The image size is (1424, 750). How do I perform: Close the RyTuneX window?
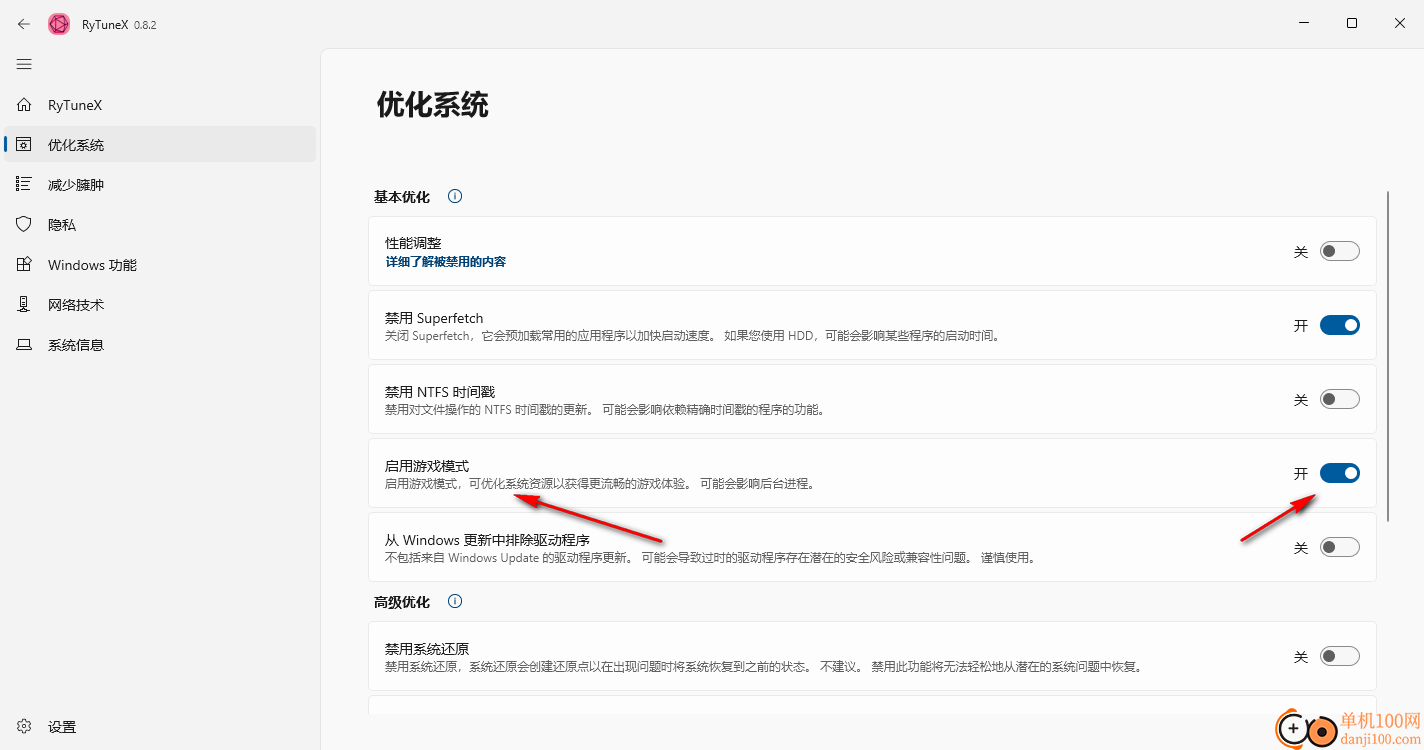click(1400, 23)
